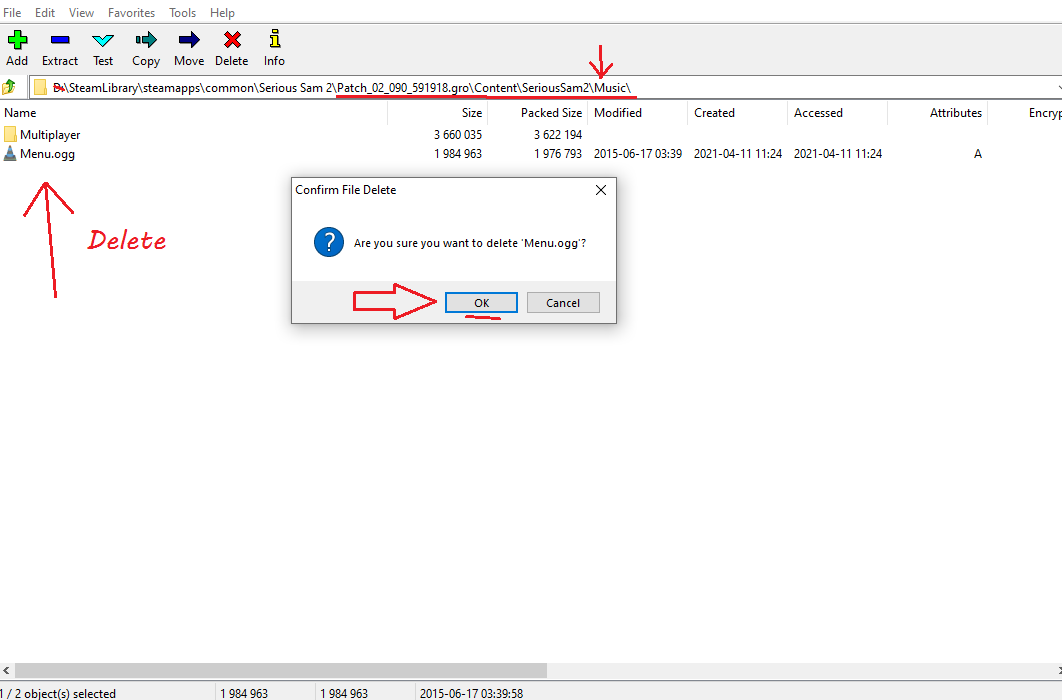
Task: Sort files by Name column header
Action: [x=20, y=113]
